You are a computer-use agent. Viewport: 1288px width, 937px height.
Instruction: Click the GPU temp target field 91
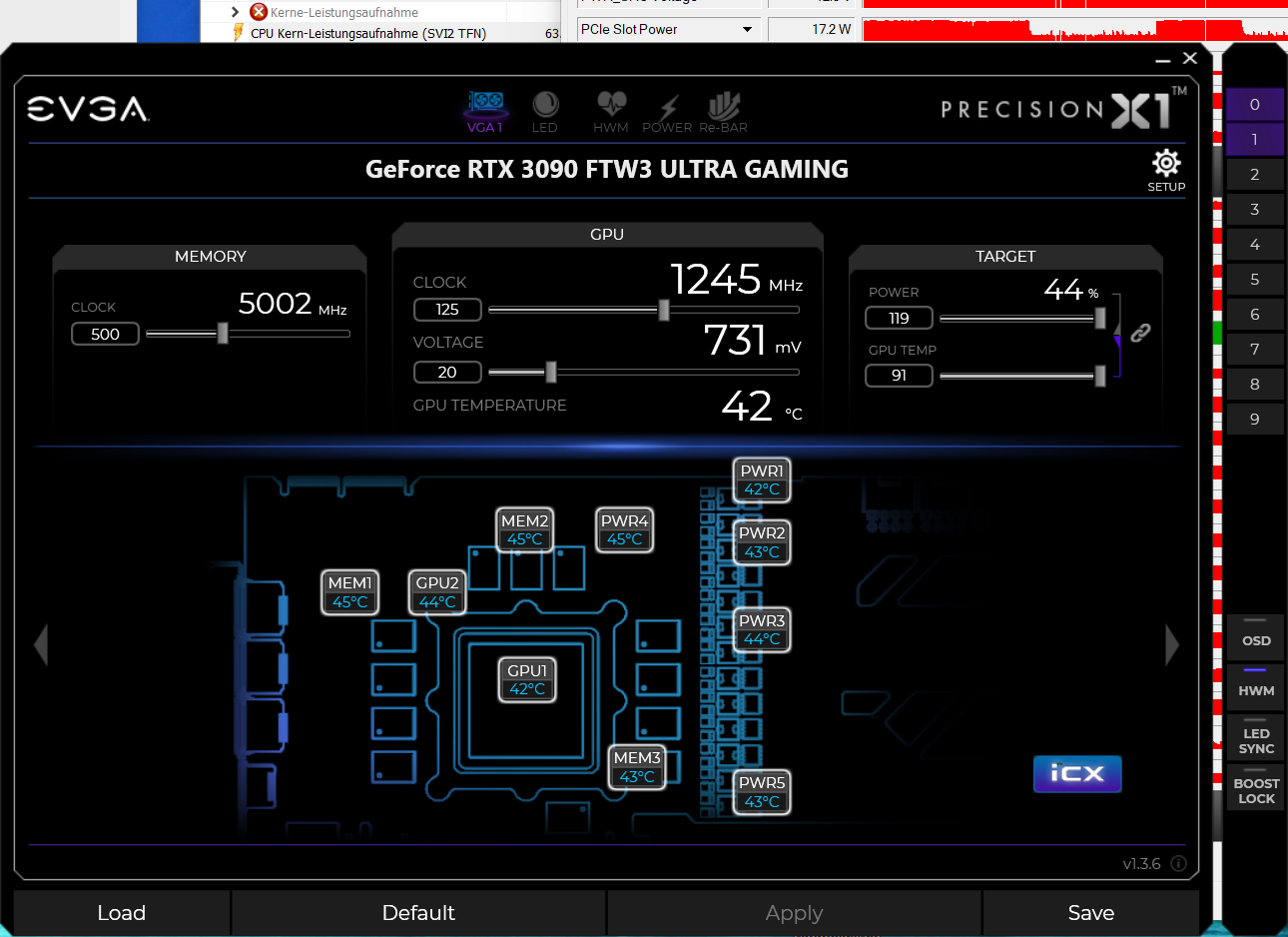click(899, 376)
